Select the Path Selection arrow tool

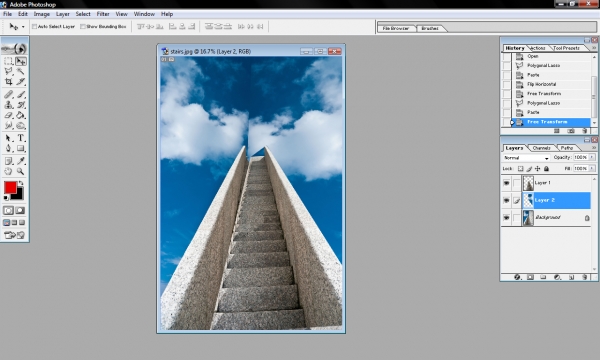8,138
